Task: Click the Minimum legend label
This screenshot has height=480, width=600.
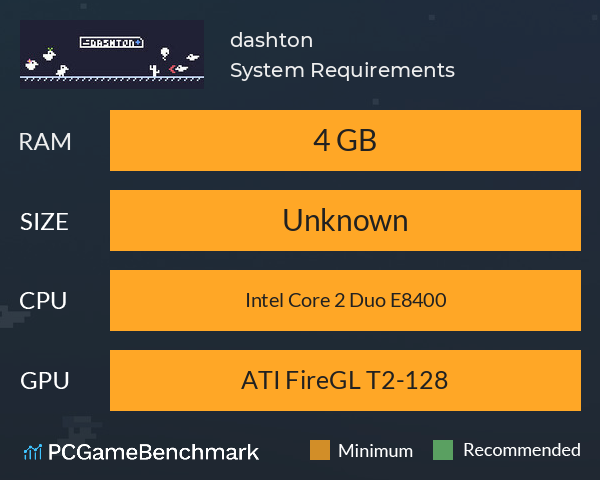Action: click(375, 451)
